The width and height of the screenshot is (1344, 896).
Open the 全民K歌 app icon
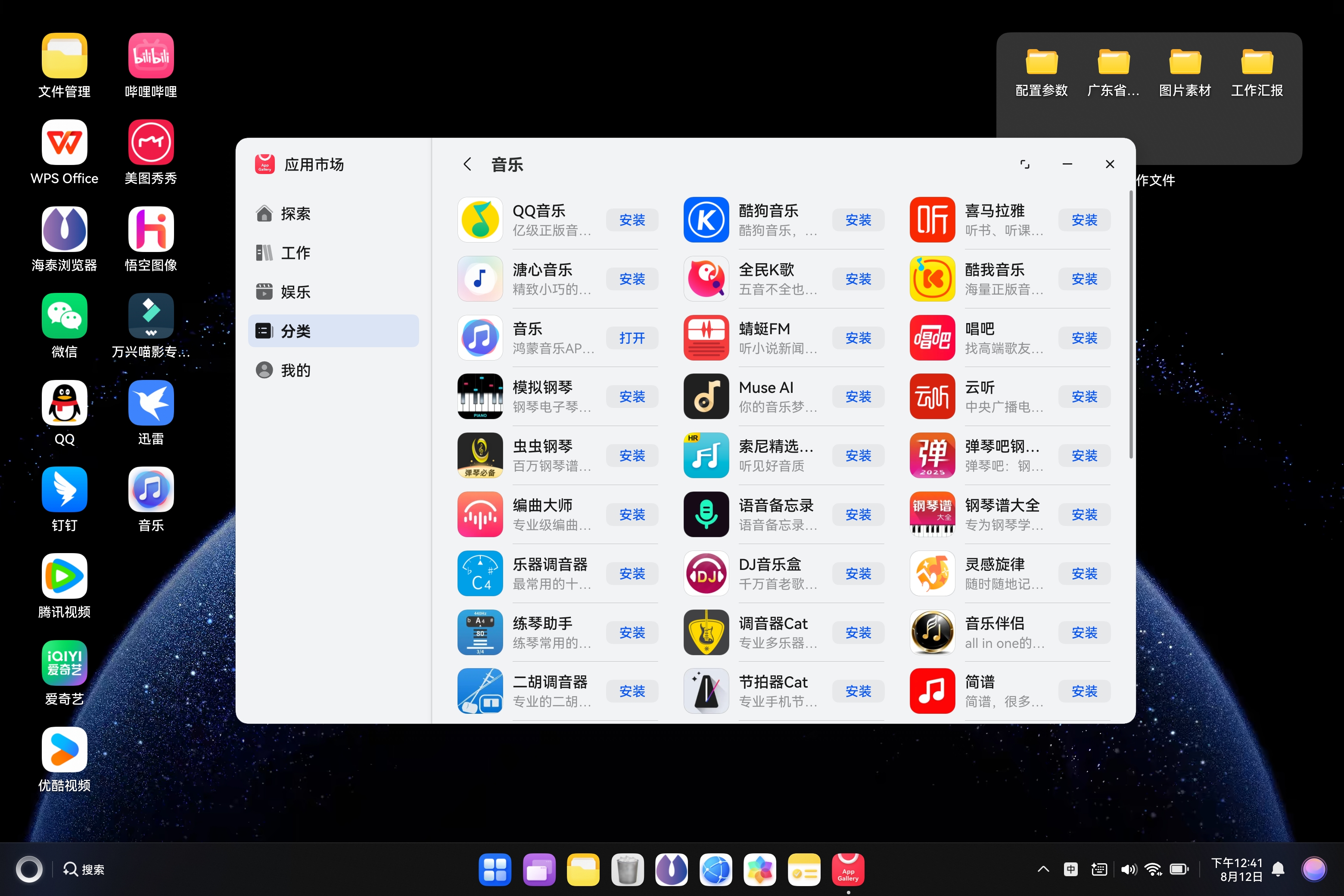(x=706, y=279)
